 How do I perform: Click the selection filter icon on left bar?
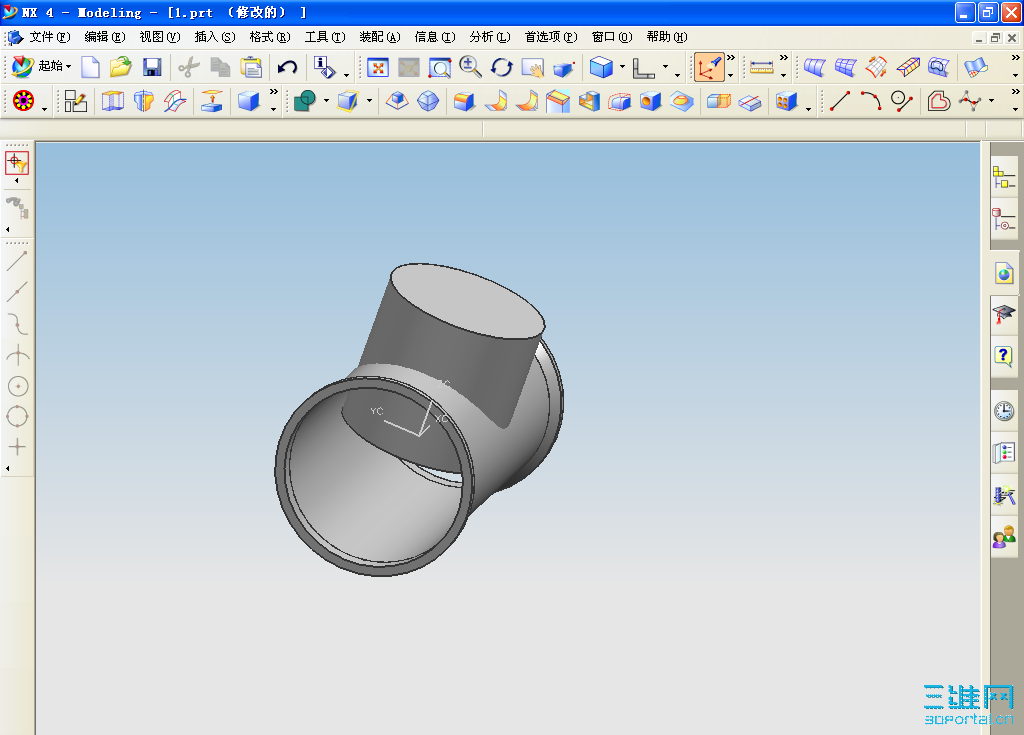click(x=17, y=163)
